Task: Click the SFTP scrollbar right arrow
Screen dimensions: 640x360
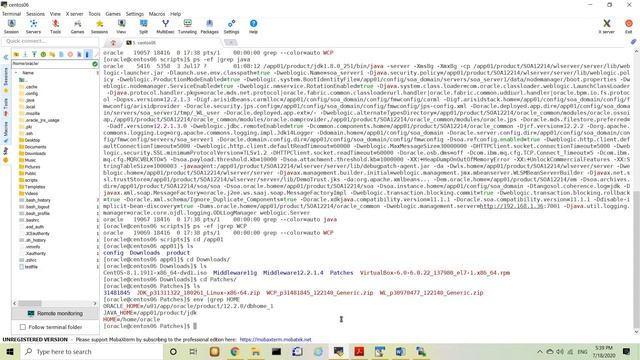Action: tap(95, 303)
